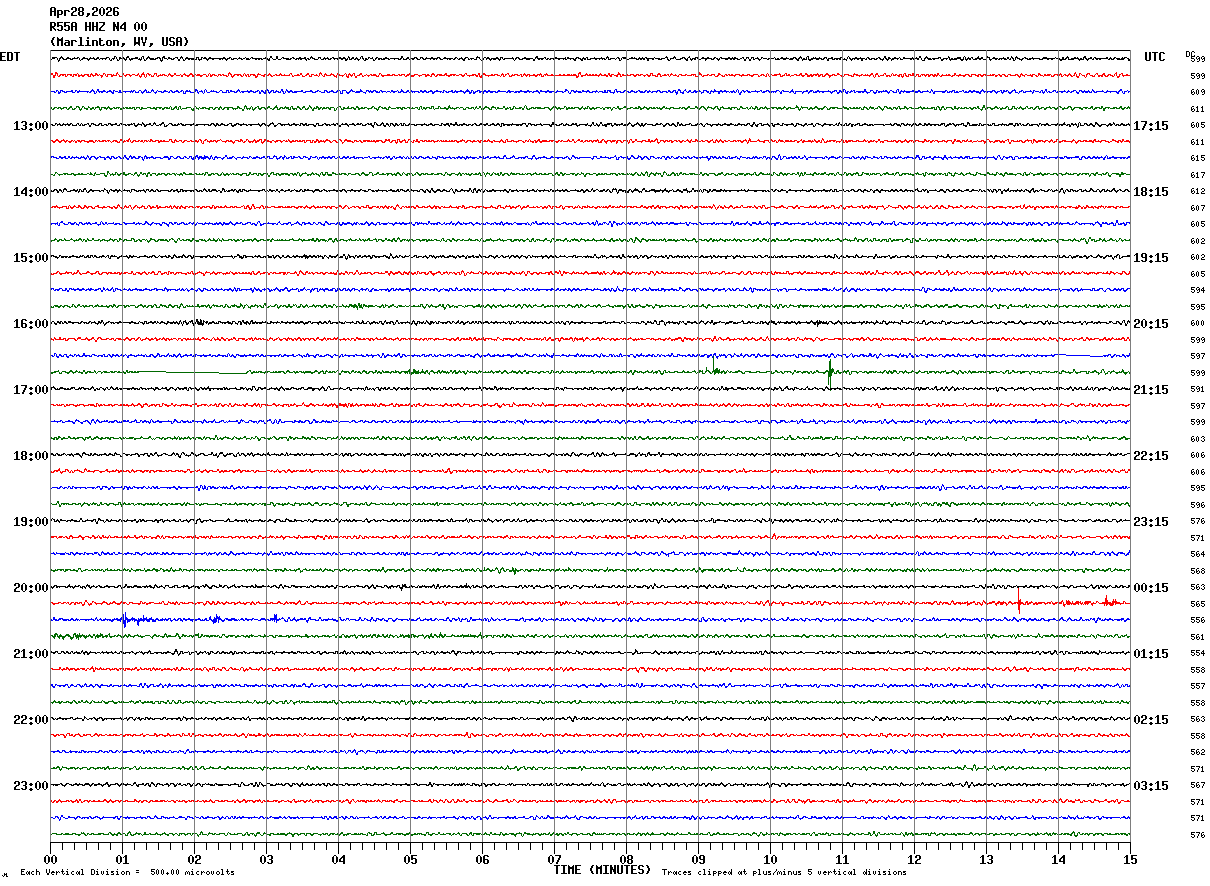This screenshot has width=1210, height=886.
Task: Click the TIME (MINUTES) axis title
Action: [x=602, y=870]
